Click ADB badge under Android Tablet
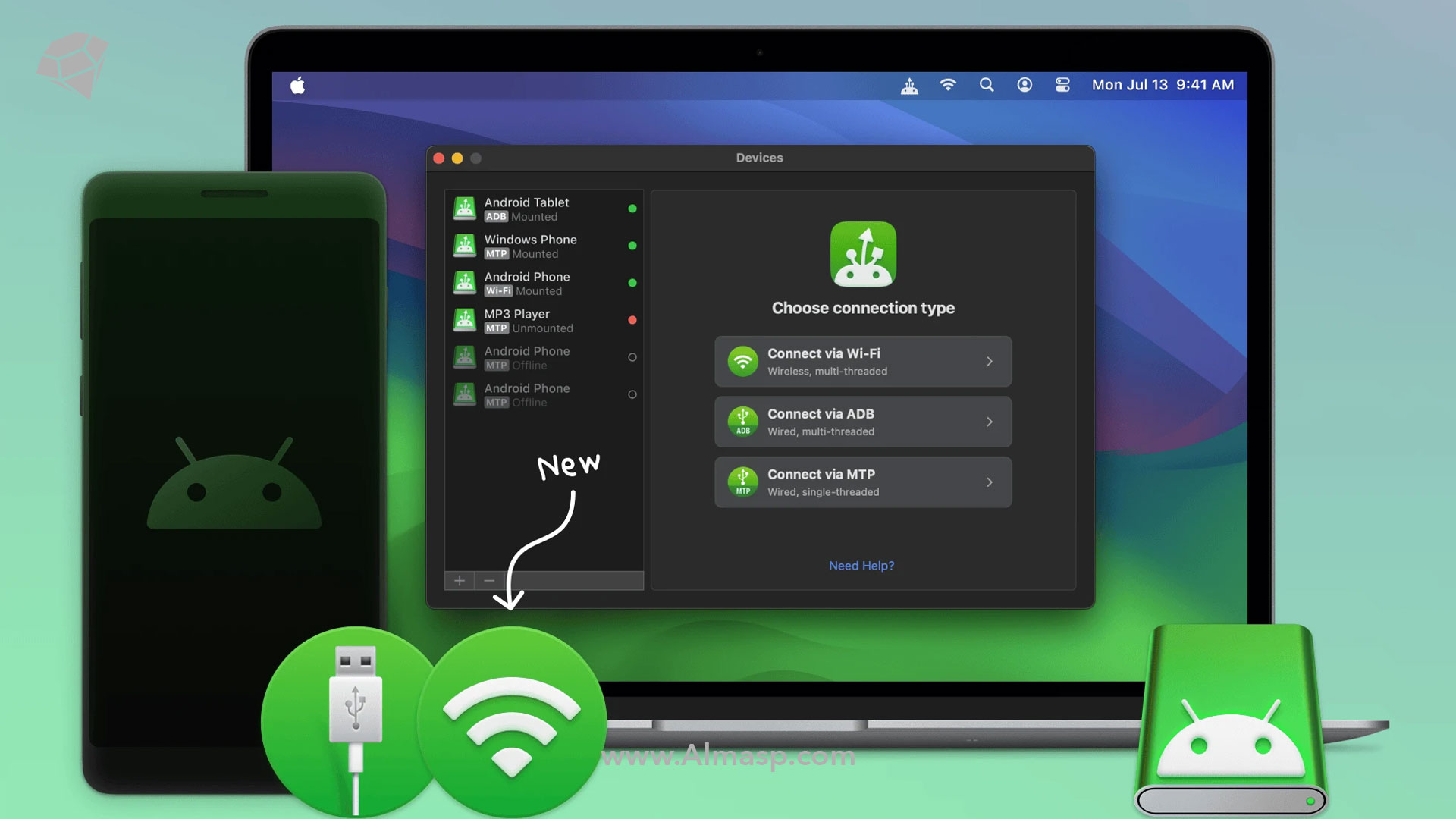 (496, 217)
